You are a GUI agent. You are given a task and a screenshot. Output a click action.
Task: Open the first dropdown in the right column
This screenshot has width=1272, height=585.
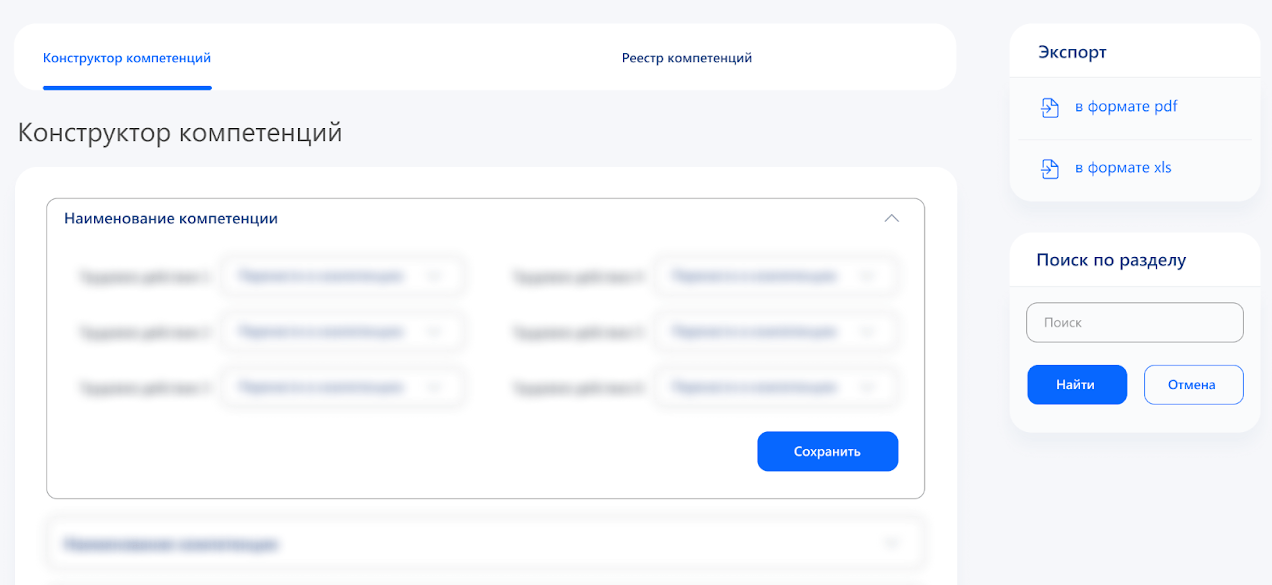pyautogui.click(x=775, y=276)
